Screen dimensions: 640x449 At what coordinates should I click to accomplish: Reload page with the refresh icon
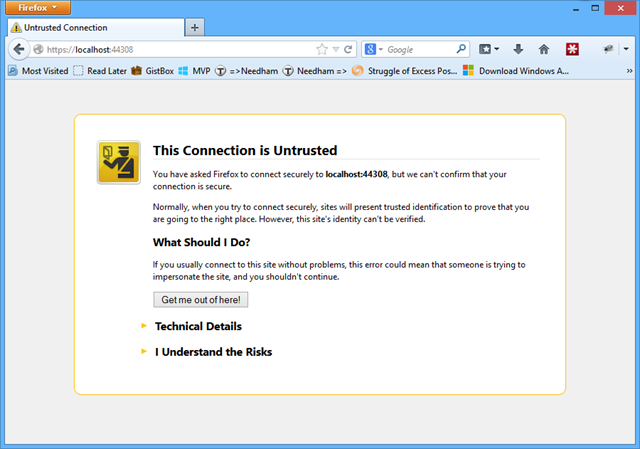coord(348,49)
